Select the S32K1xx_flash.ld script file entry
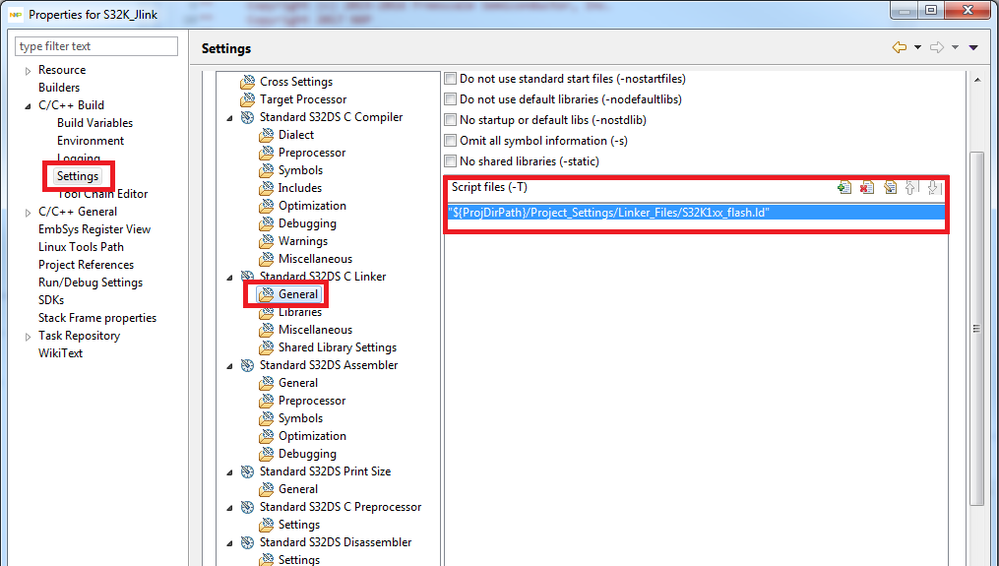Screen dimensions: 999x566 pos(695,213)
